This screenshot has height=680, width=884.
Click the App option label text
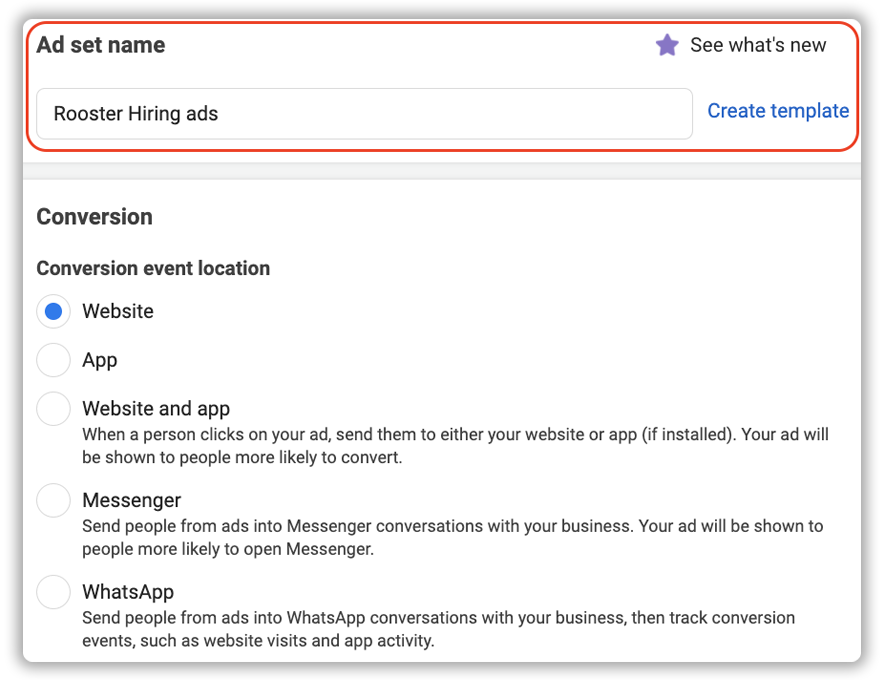pos(100,360)
